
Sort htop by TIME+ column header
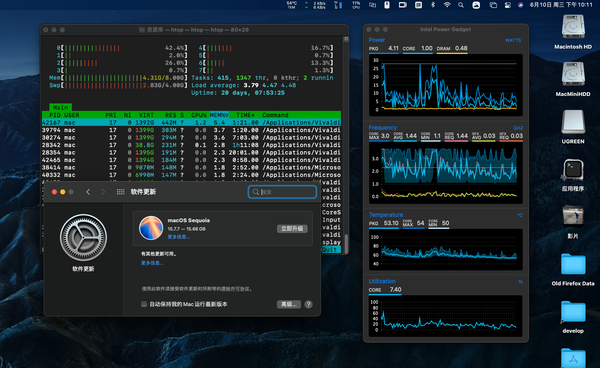tap(245, 115)
